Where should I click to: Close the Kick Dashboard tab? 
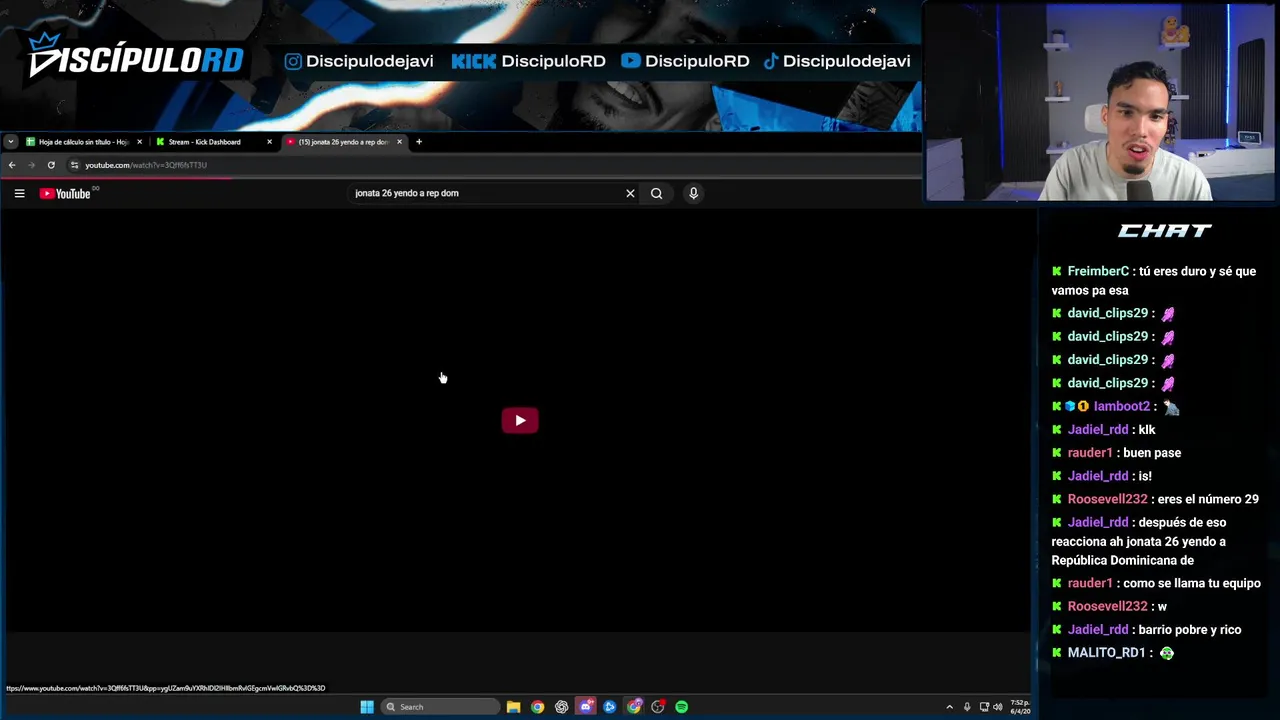(x=269, y=142)
